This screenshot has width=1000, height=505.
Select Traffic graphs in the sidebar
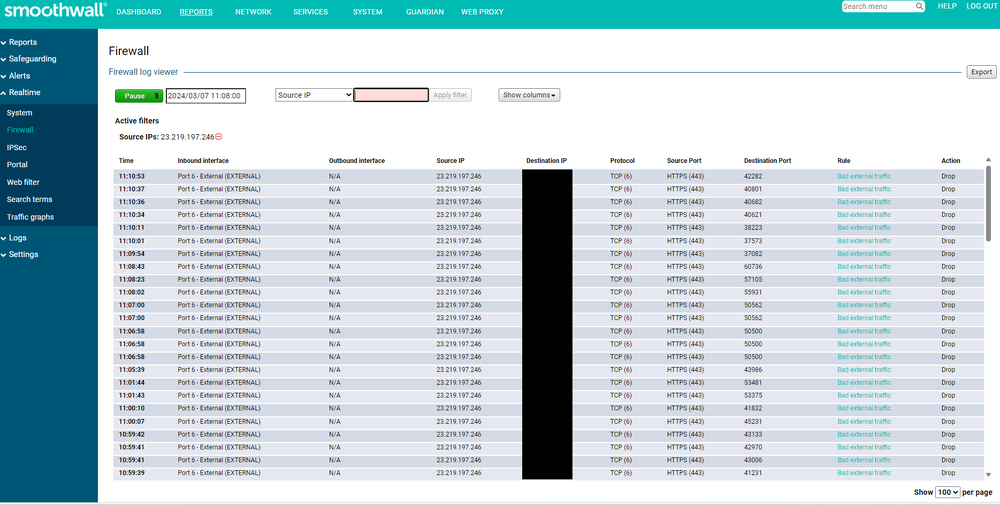30,217
